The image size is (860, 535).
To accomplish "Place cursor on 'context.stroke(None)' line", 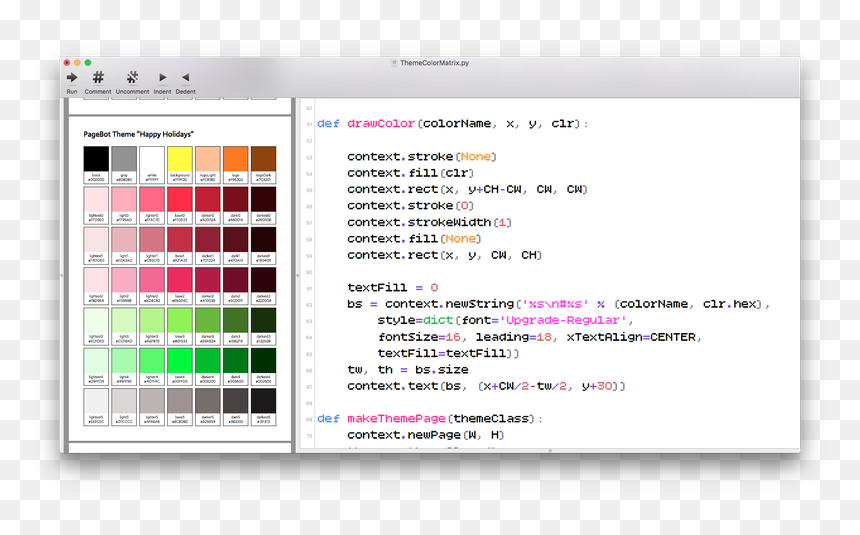I will (x=422, y=157).
